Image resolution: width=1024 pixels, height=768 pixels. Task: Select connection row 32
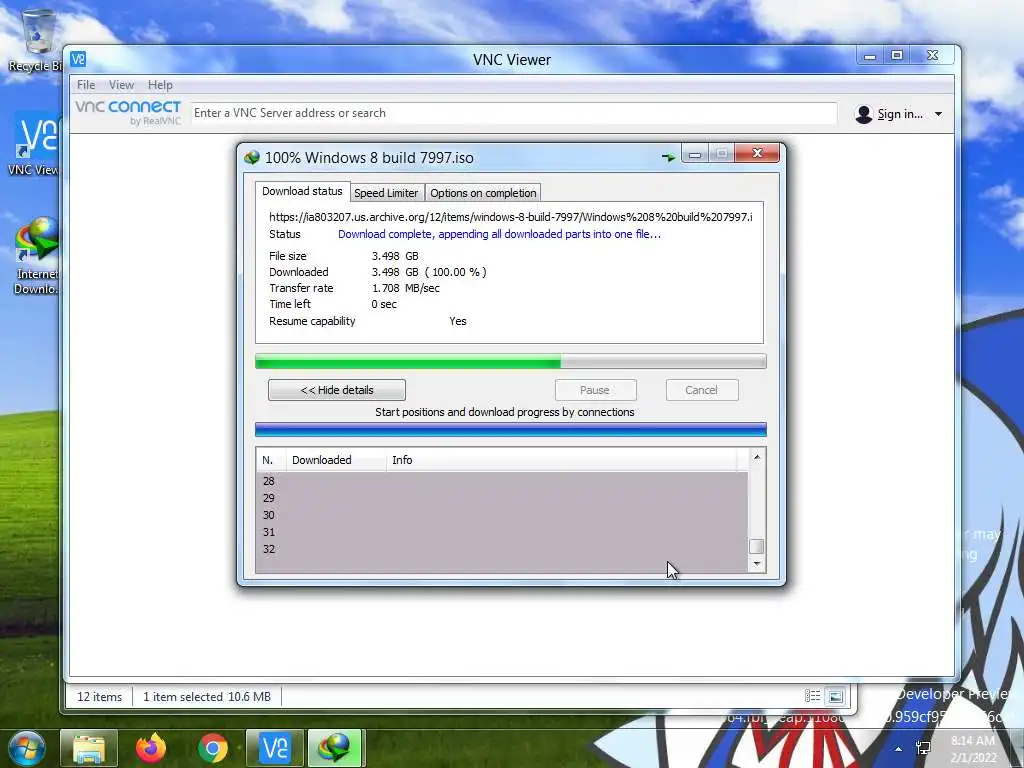point(502,549)
